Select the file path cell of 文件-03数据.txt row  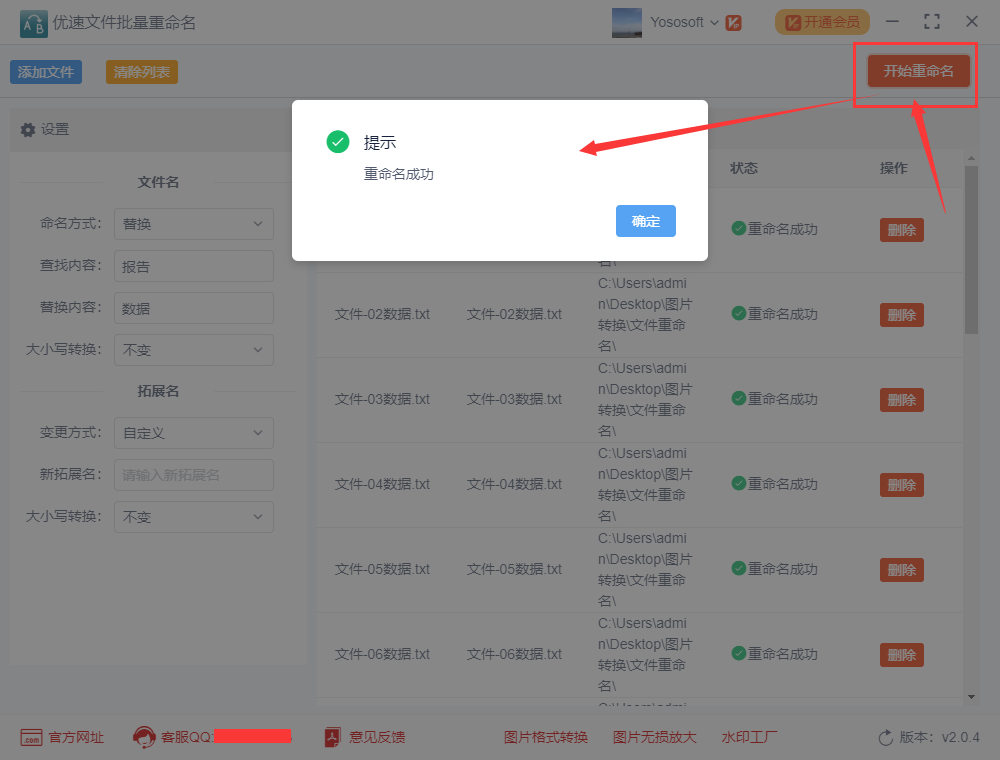pos(645,400)
